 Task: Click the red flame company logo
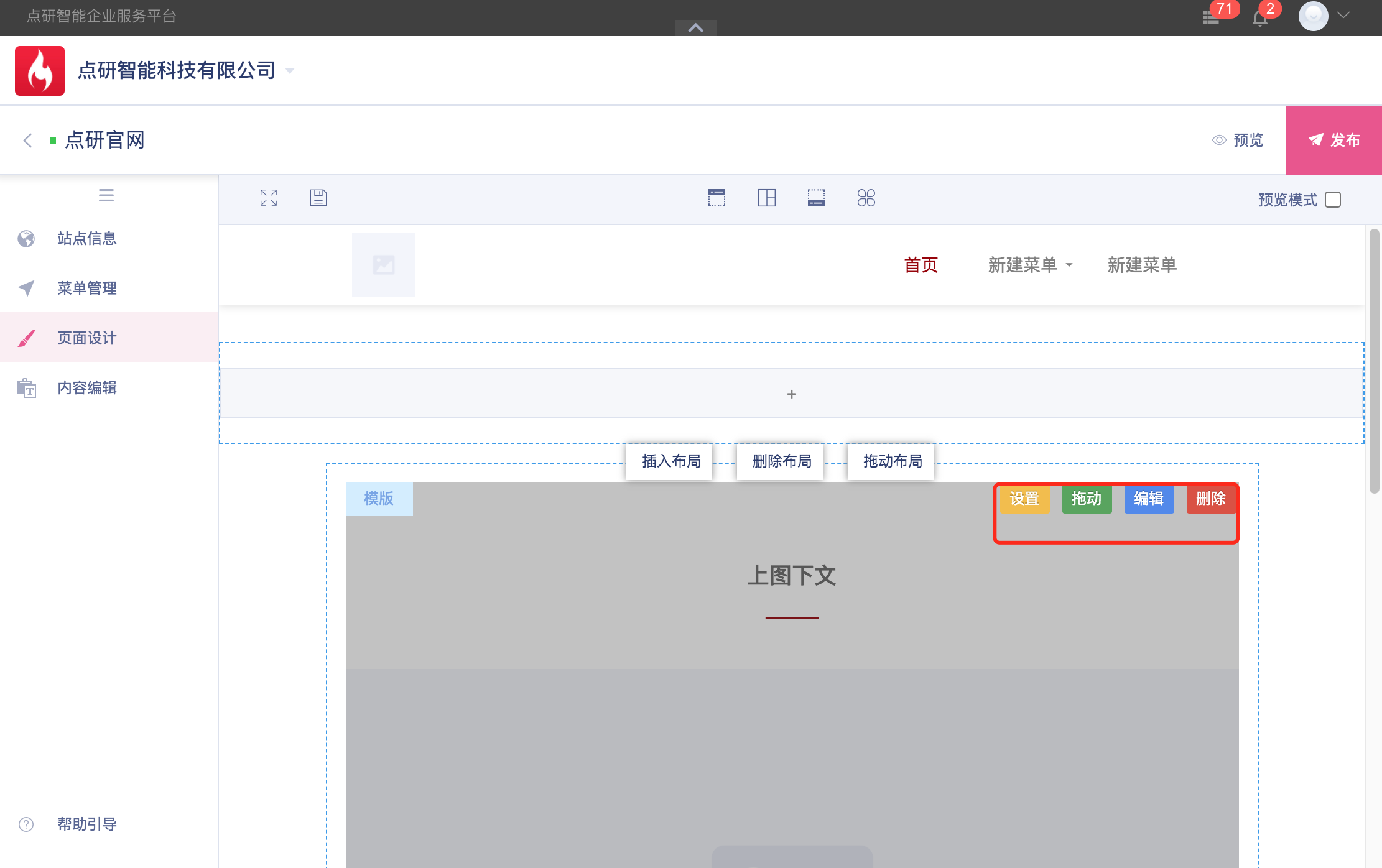point(40,71)
